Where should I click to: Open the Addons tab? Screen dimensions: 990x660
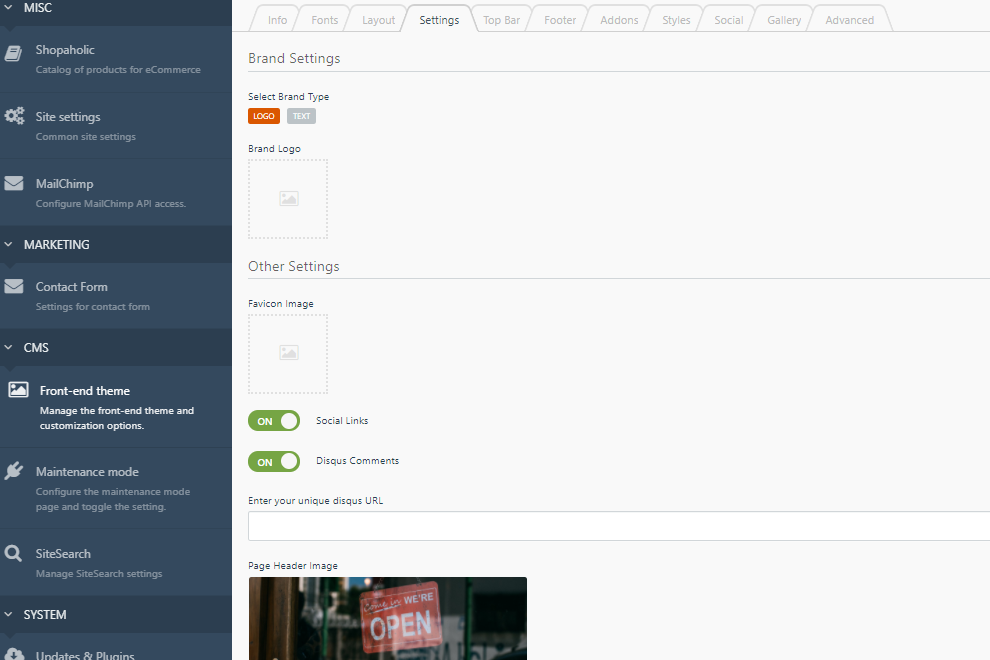pos(619,20)
